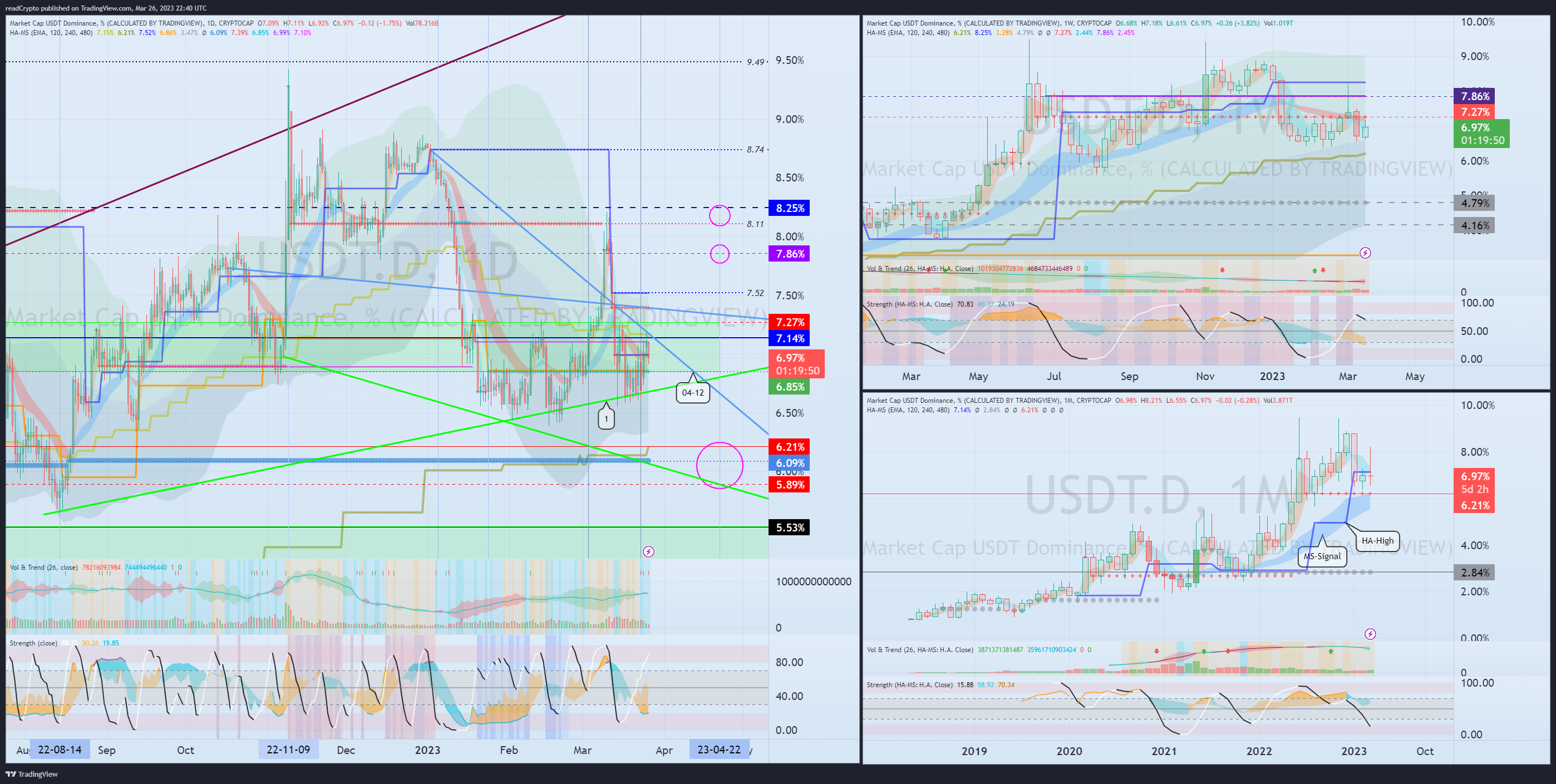The width and height of the screenshot is (1556, 784).
Task: Click the readCrypto published header text
Action: pos(106,8)
